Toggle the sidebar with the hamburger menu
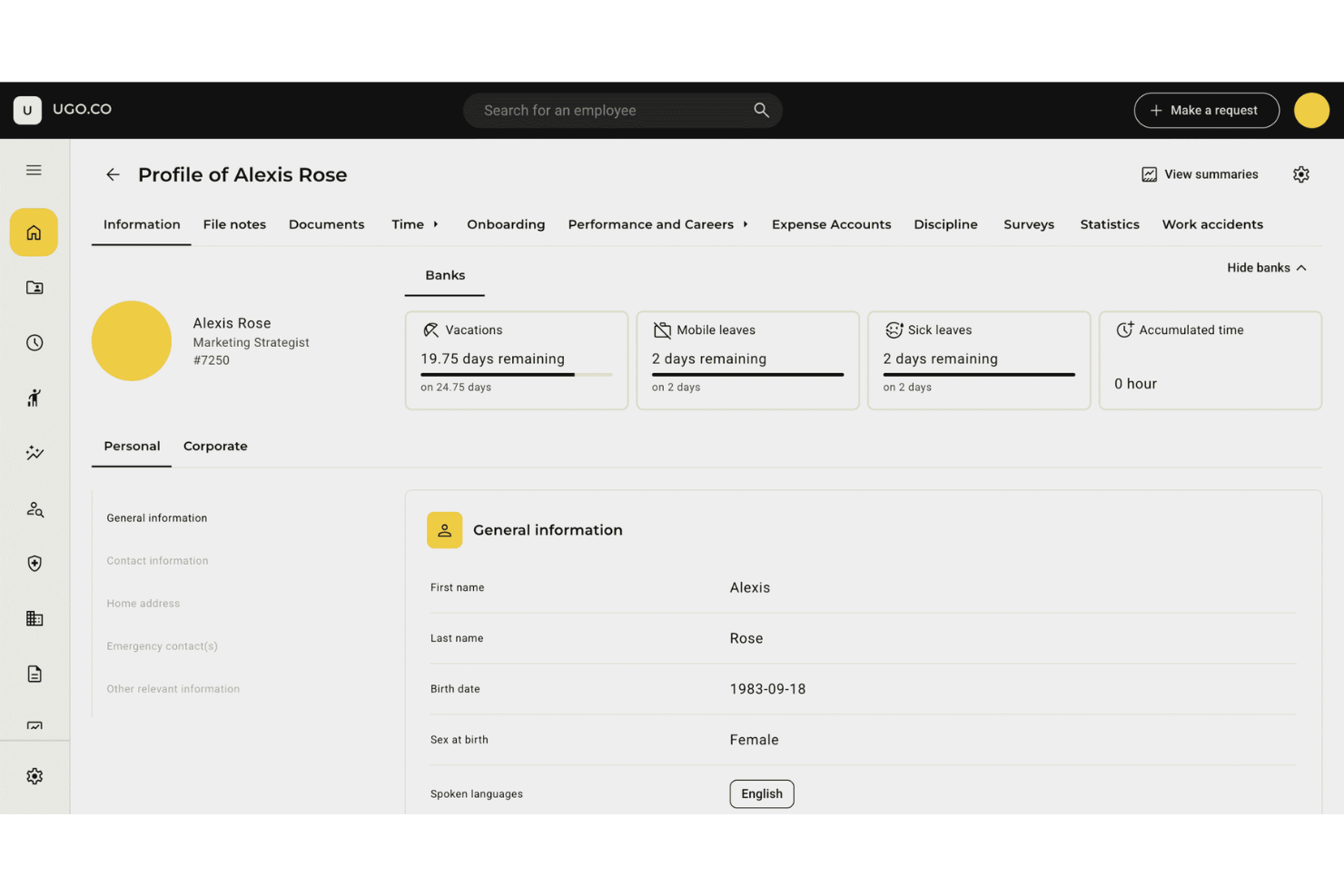The image size is (1344, 896). pos(34,170)
